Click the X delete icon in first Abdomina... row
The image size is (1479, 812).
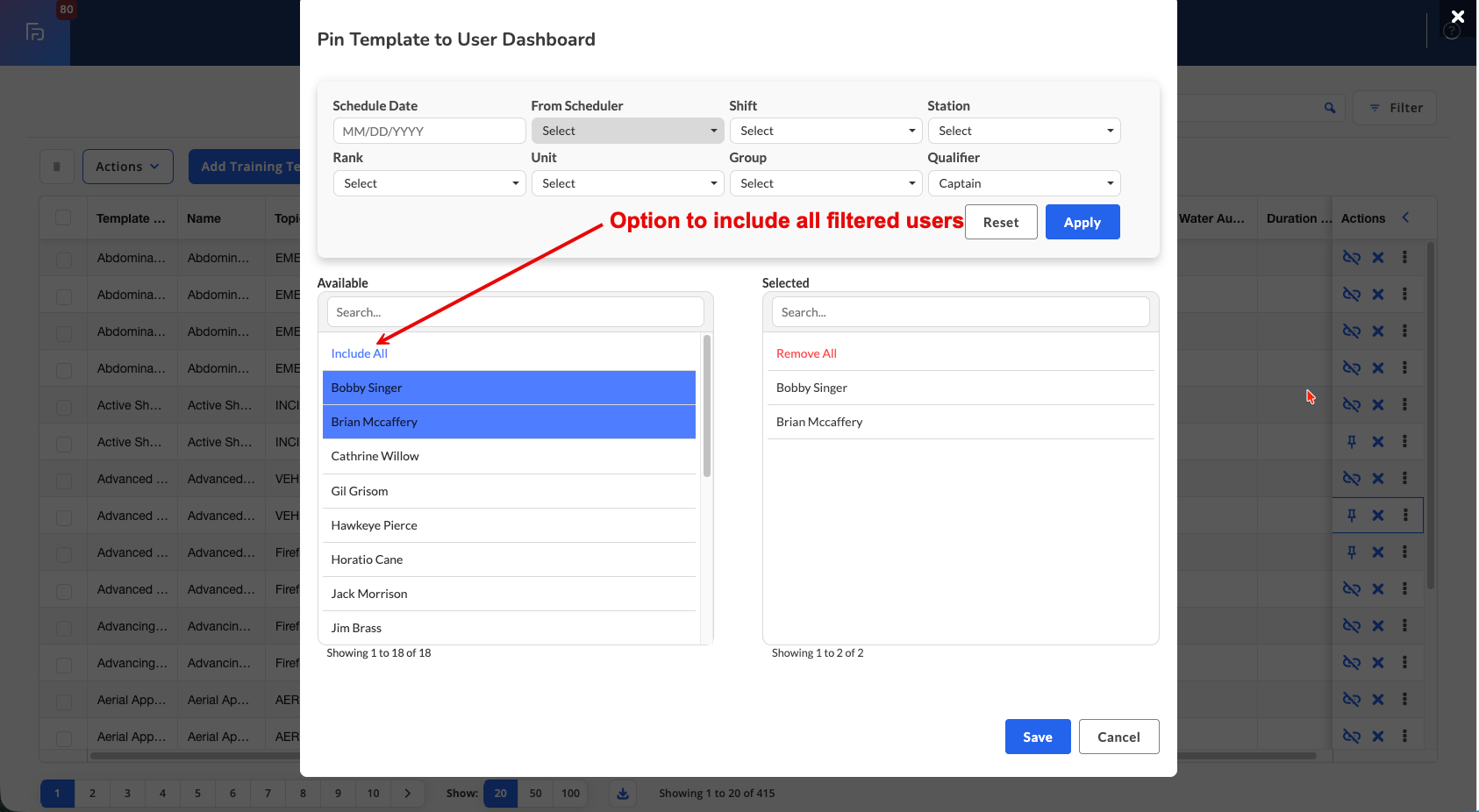(1378, 258)
